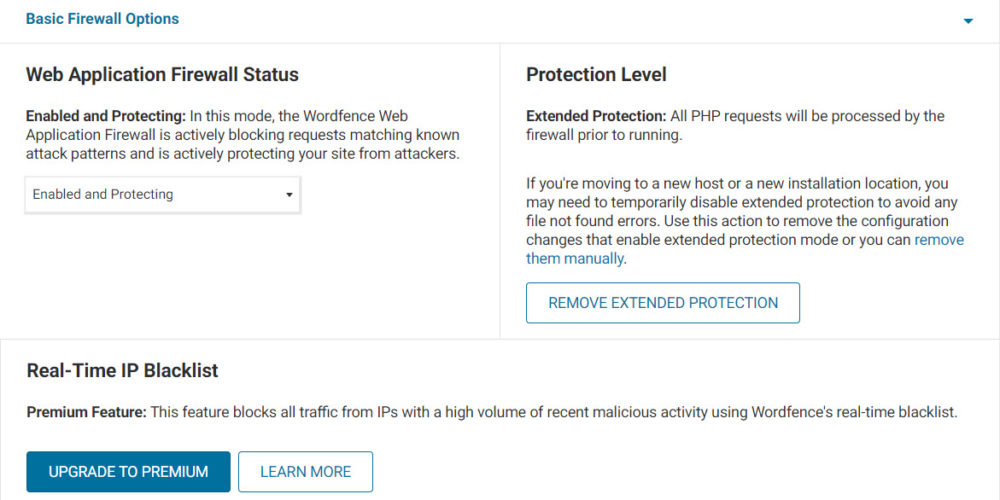
Task: Click the firewall status dropdown's small arrow
Action: click(289, 195)
